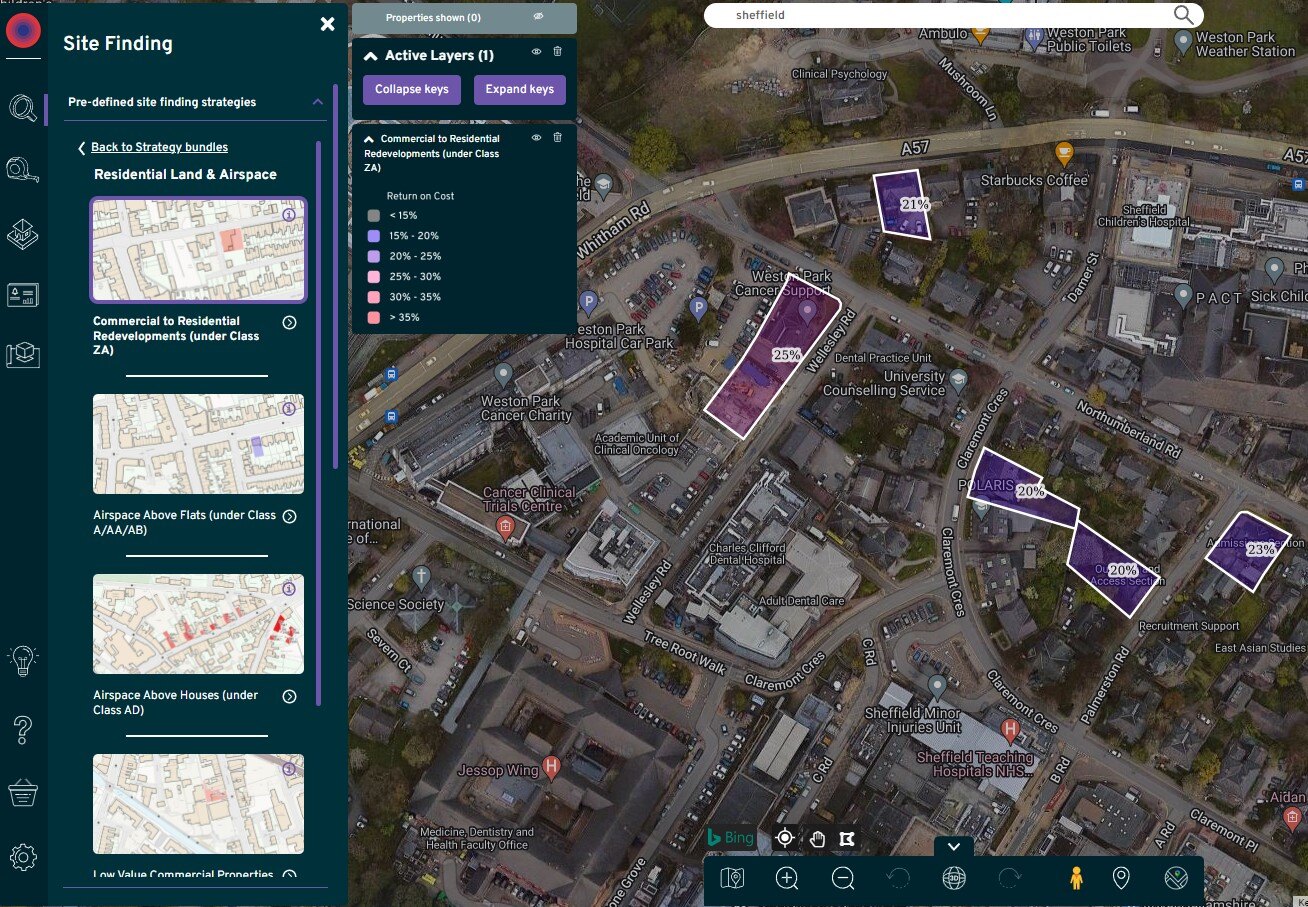
Task: Collapse the Pre-defined site finding strategies section
Action: coord(318,101)
